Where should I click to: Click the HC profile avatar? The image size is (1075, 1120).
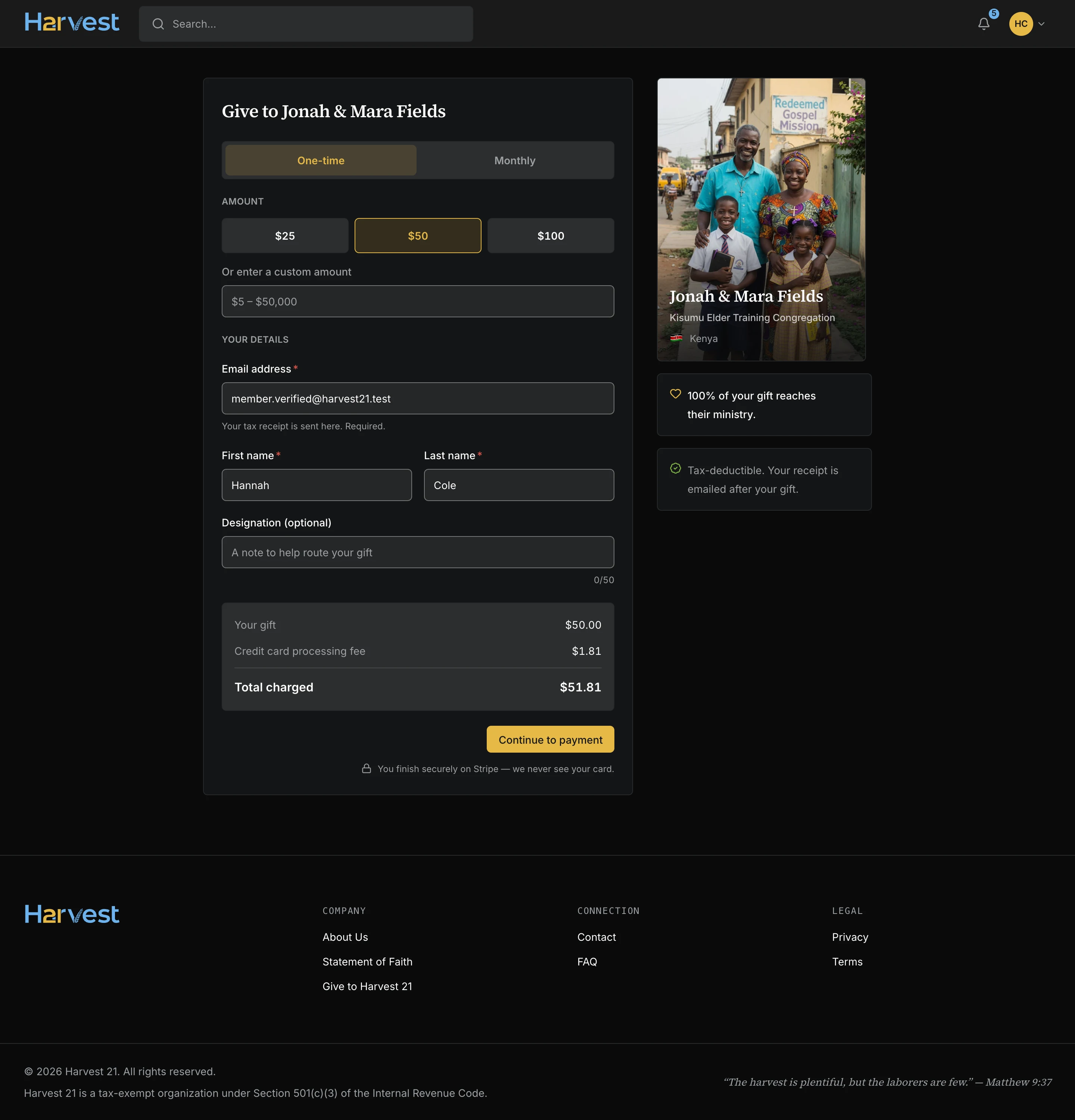[1021, 24]
